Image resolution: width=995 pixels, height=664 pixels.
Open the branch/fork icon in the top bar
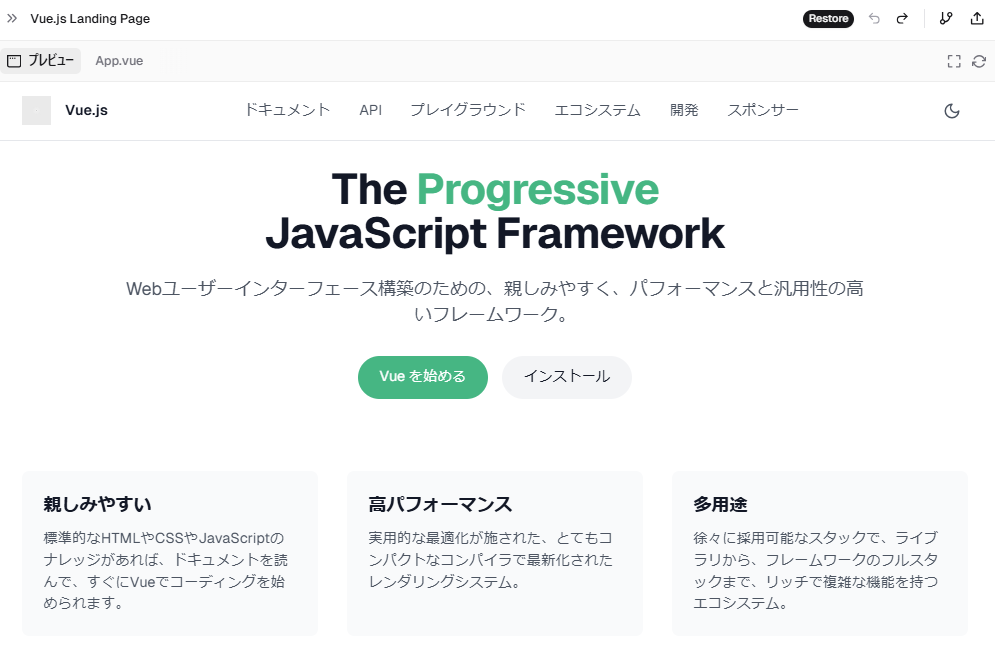click(946, 18)
